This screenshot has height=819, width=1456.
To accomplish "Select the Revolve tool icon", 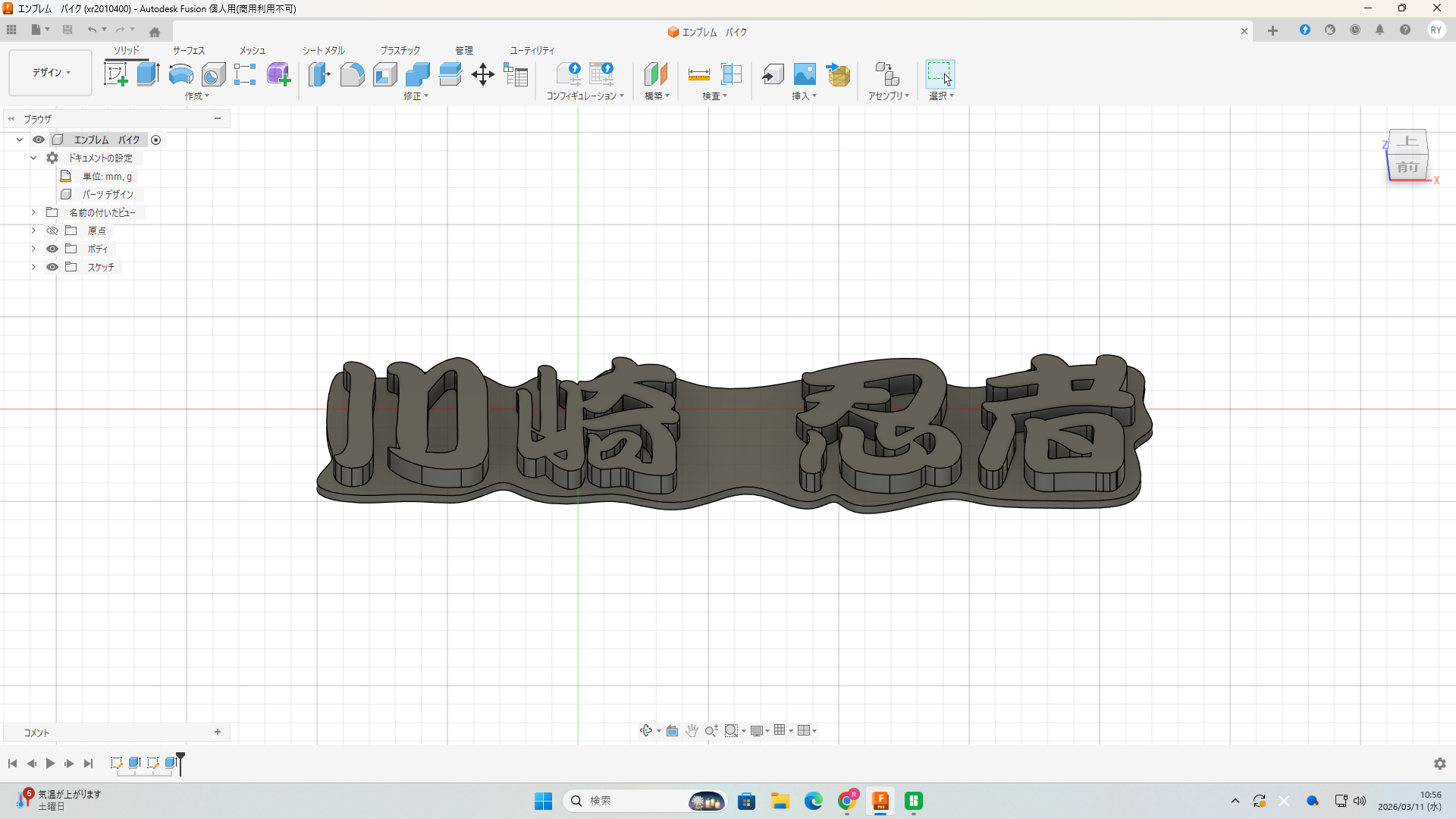I will click(180, 74).
